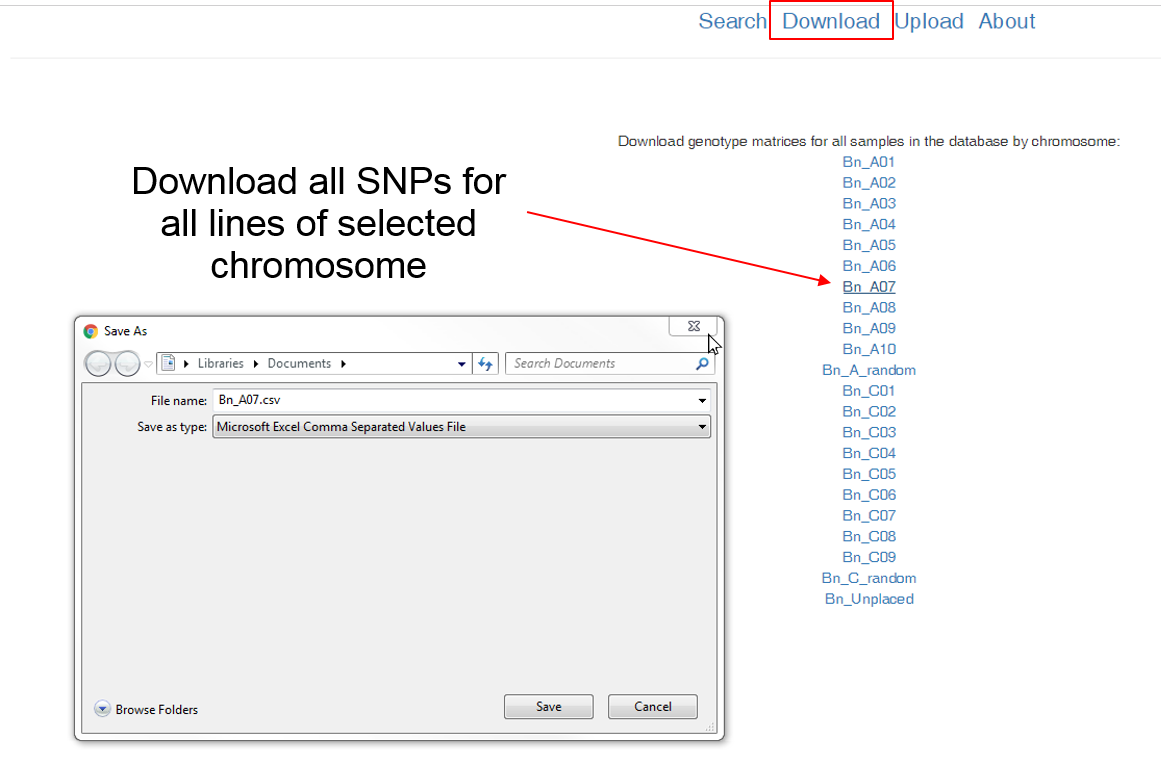Click the Cancel button
This screenshot has height=770, width=1161.
(652, 706)
